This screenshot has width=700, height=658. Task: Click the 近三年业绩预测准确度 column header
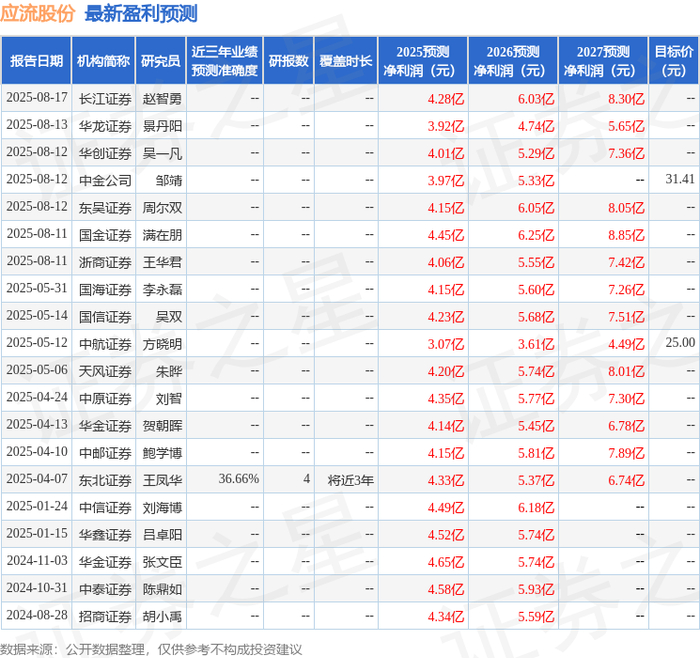point(225,61)
